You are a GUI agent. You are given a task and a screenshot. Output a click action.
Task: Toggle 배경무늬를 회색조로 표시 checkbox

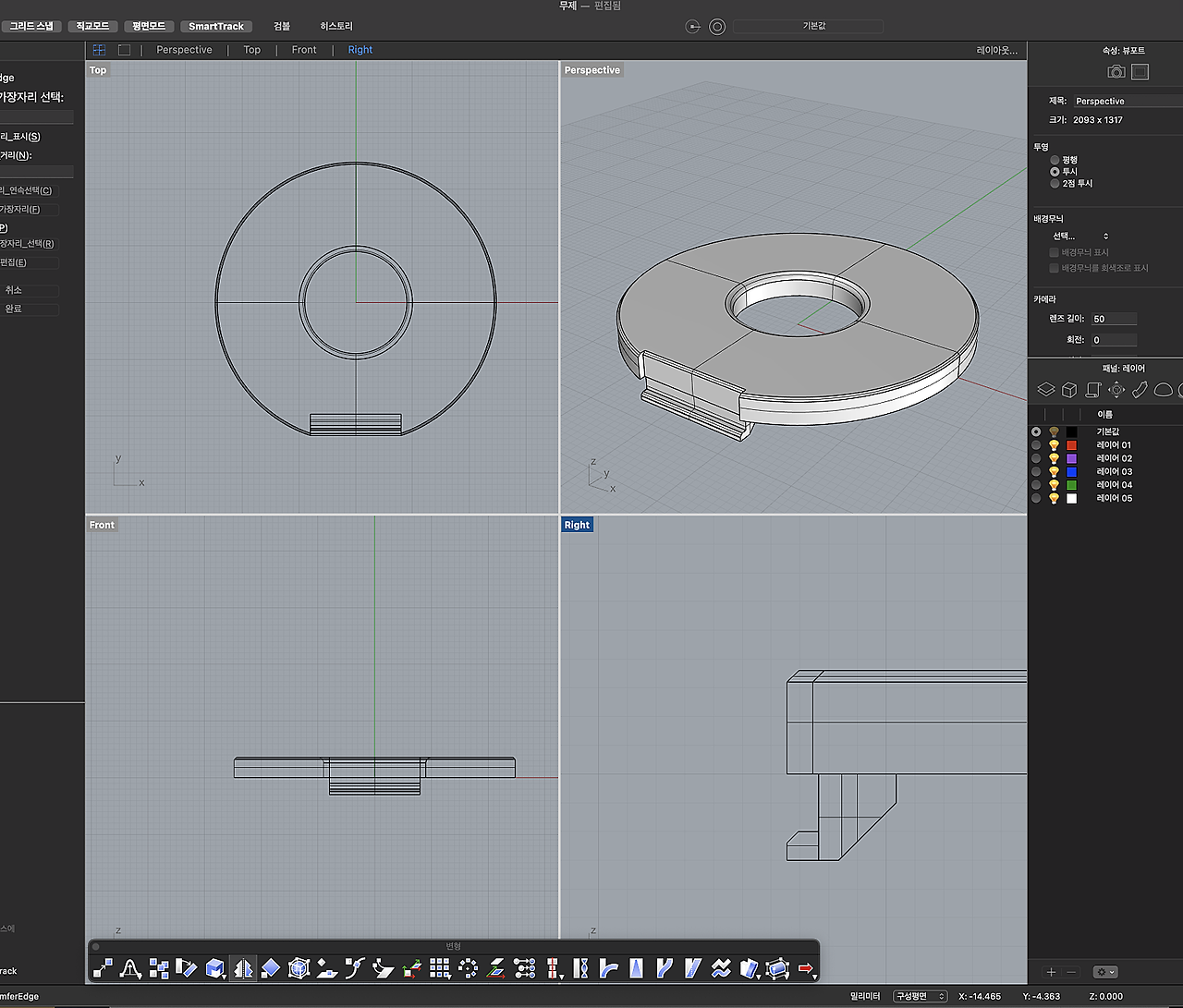1054,268
